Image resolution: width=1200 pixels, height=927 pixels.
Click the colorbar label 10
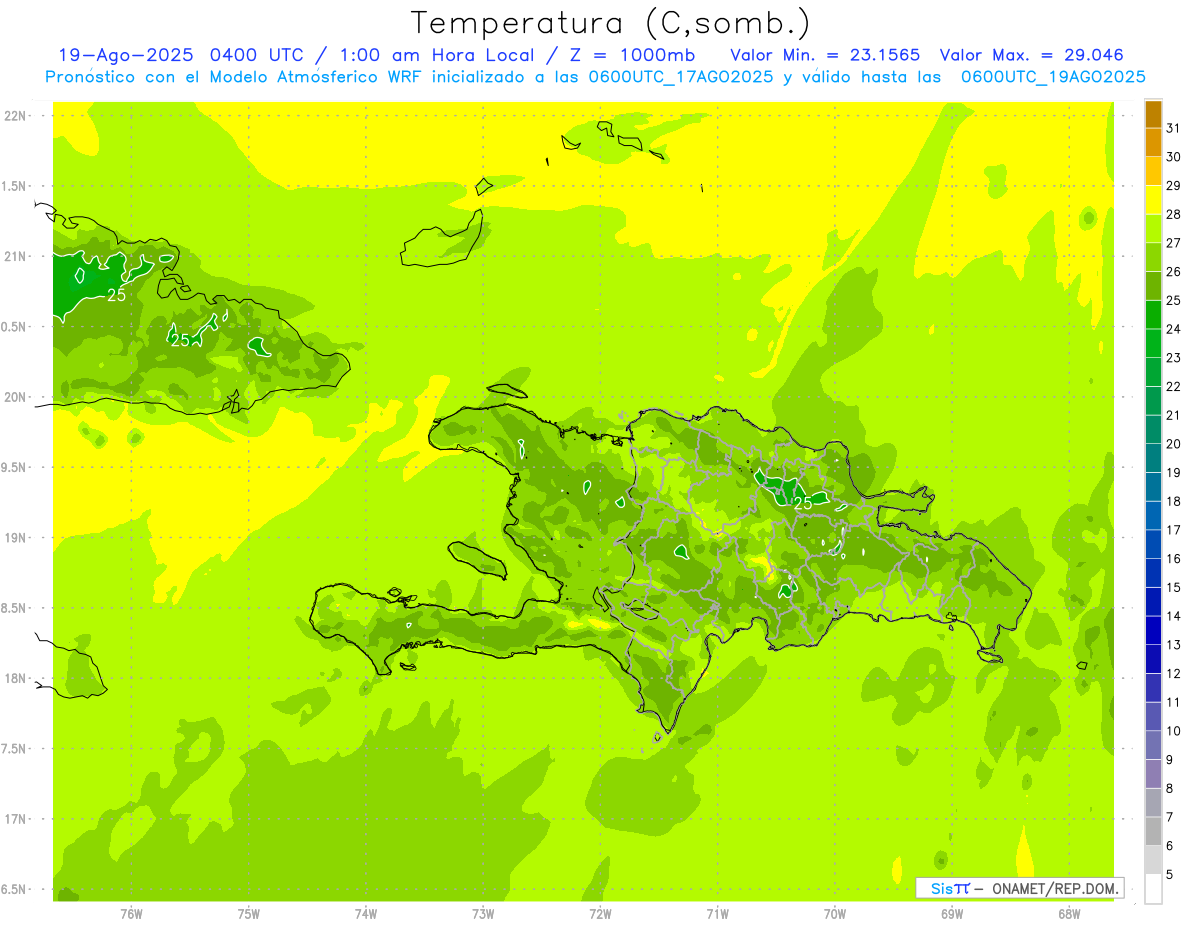click(x=1174, y=731)
